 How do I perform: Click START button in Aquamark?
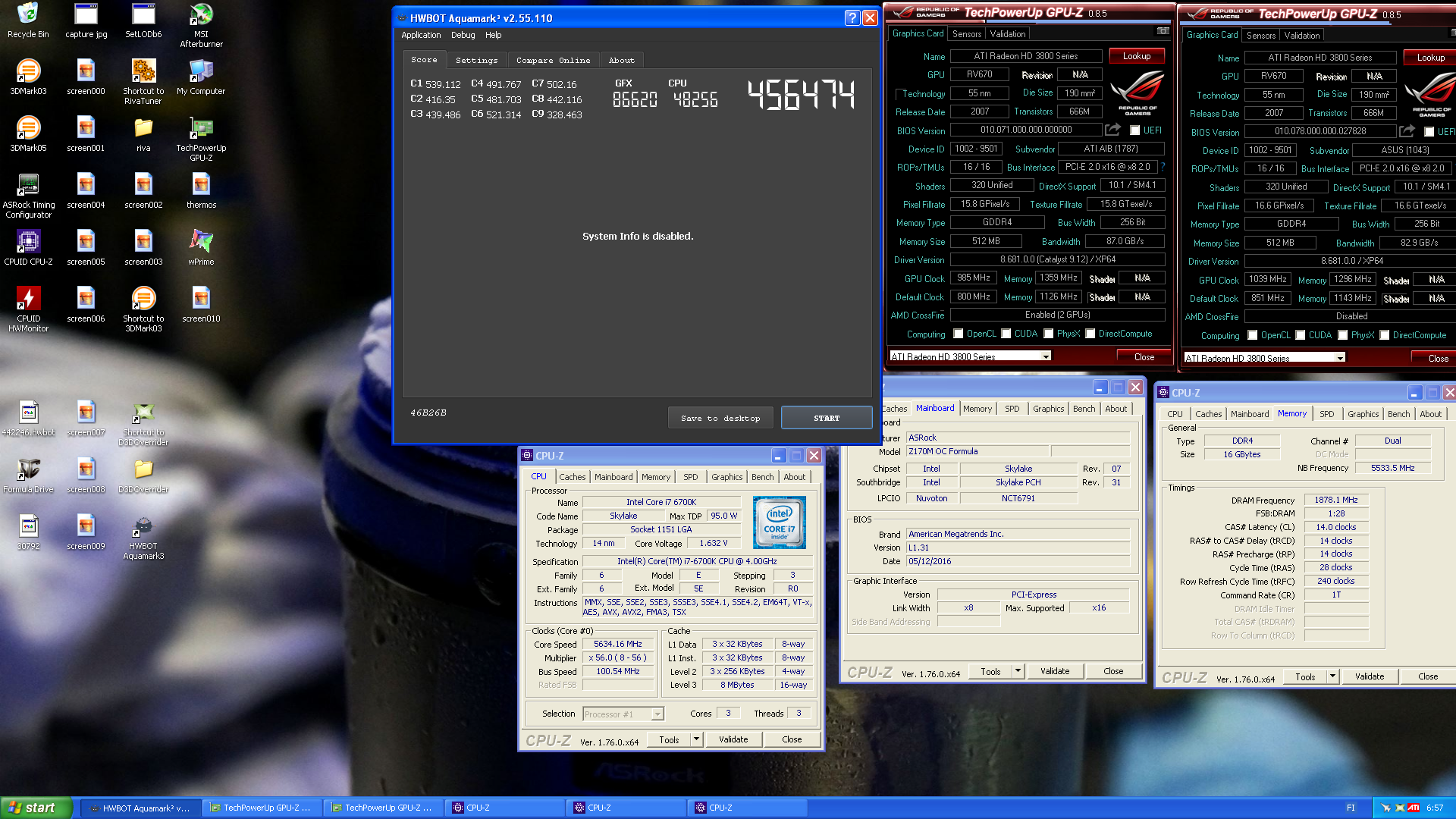[x=827, y=418]
